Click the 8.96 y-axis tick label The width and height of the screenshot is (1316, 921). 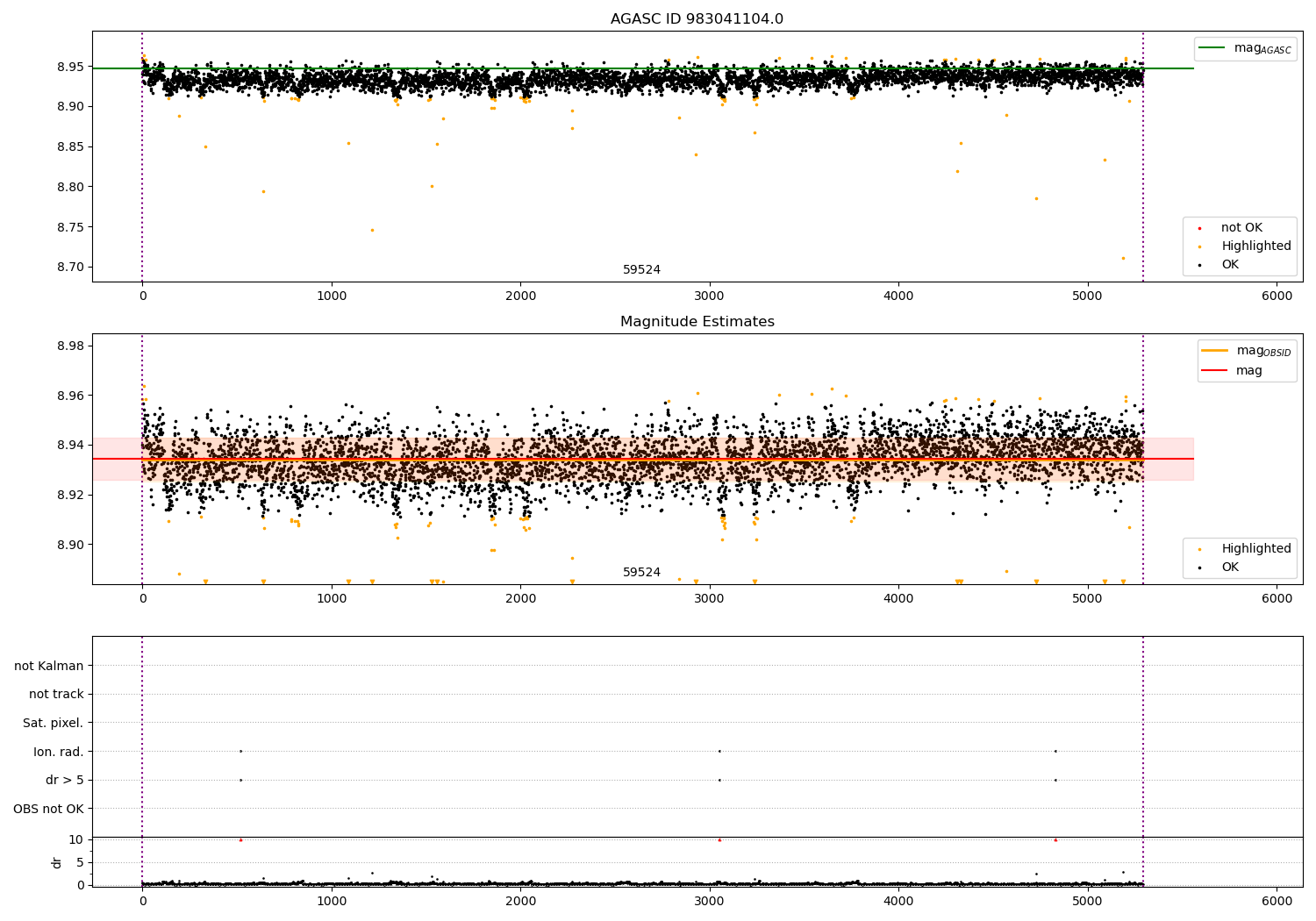pos(70,396)
